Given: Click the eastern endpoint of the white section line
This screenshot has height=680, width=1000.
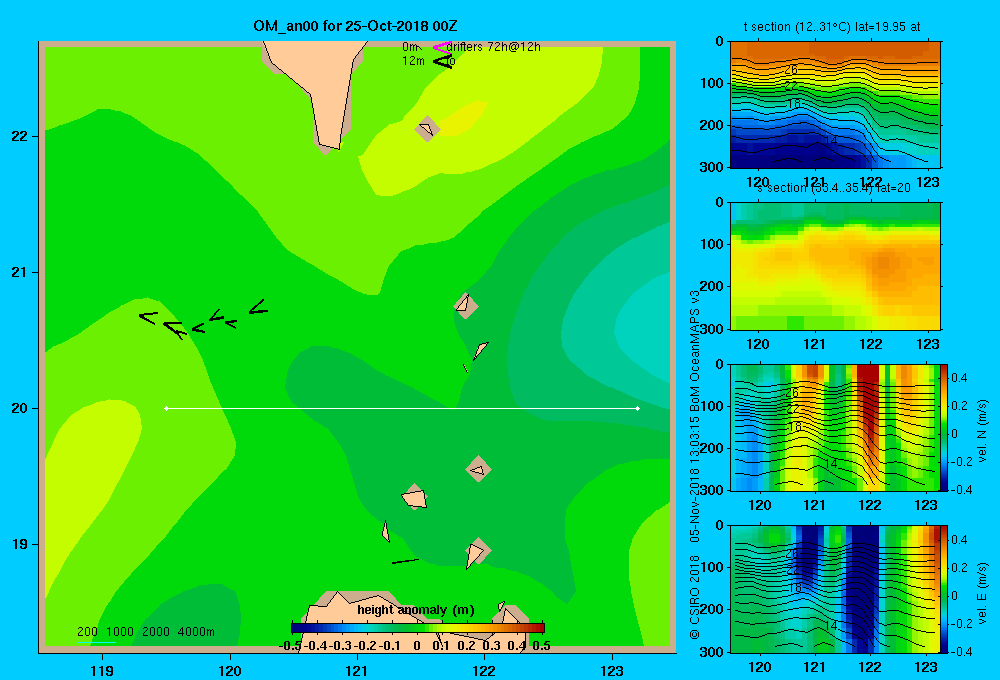Looking at the screenshot, I should [x=638, y=408].
